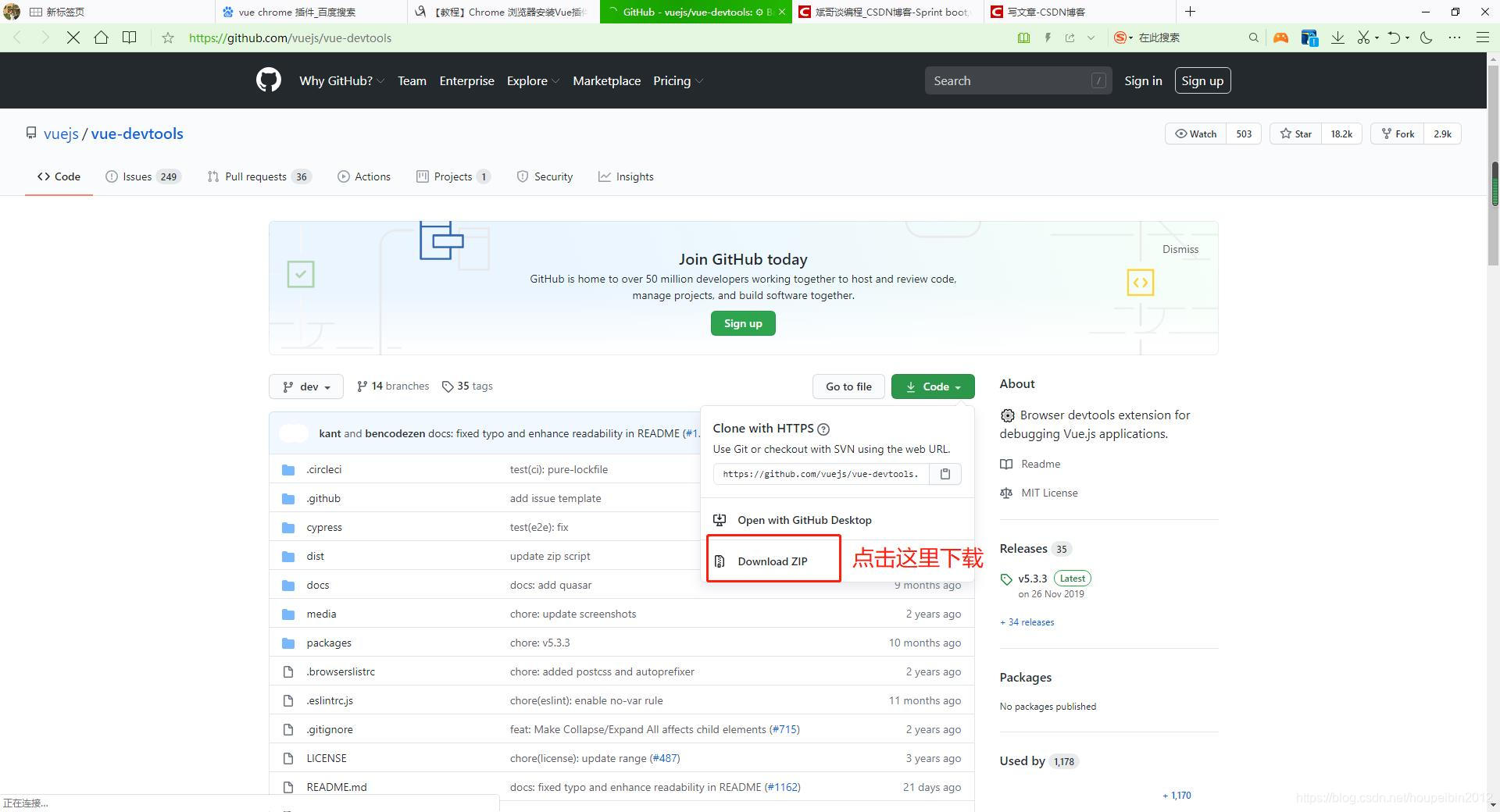This screenshot has width=1500, height=812.
Task: Click the Watch button
Action: click(x=1196, y=134)
